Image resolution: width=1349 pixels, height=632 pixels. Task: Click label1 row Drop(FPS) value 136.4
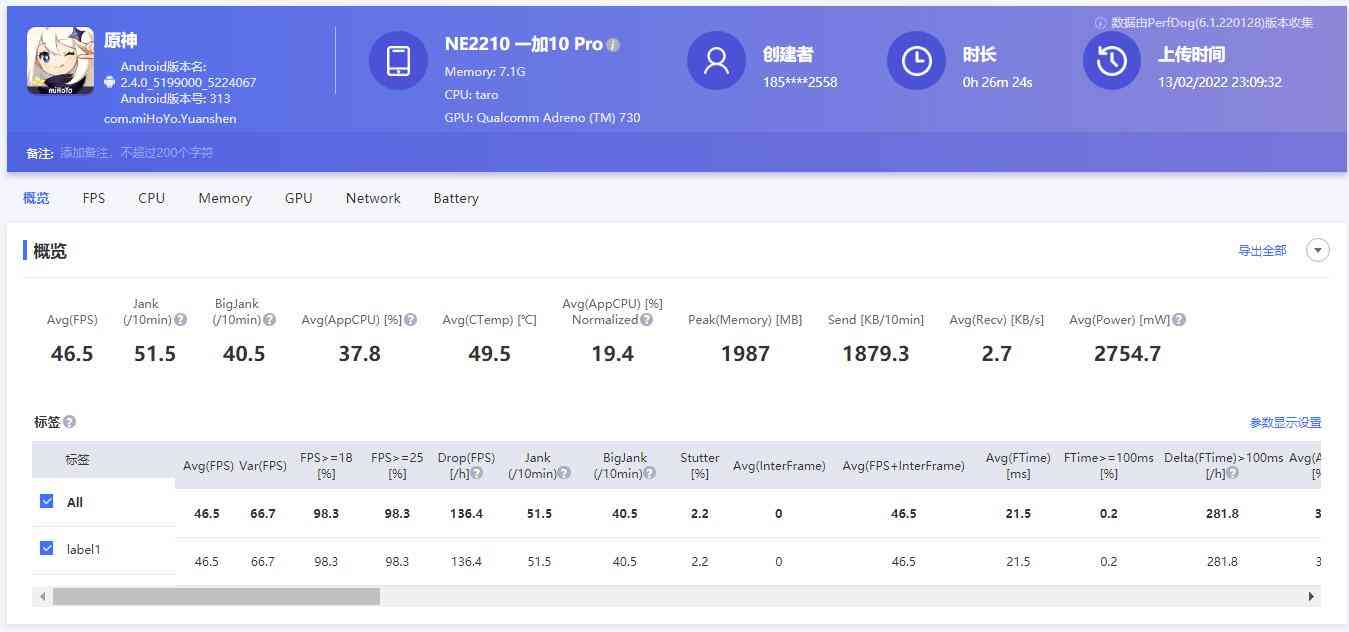(x=467, y=561)
